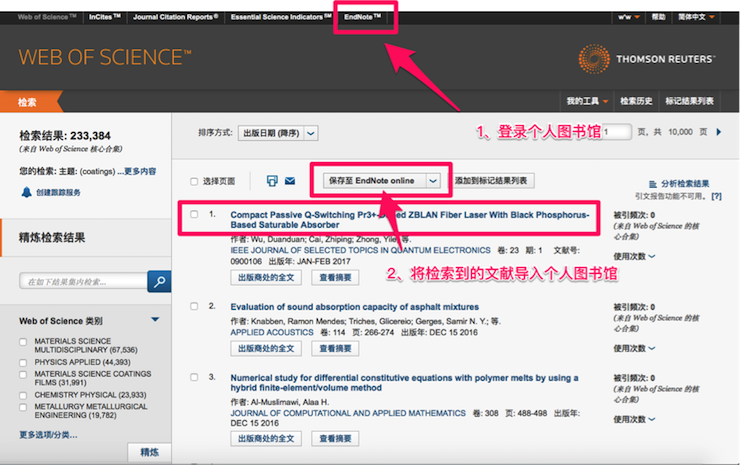Click 查看摘要 for result 3
This screenshot has width=740, height=465.
pos(335,439)
